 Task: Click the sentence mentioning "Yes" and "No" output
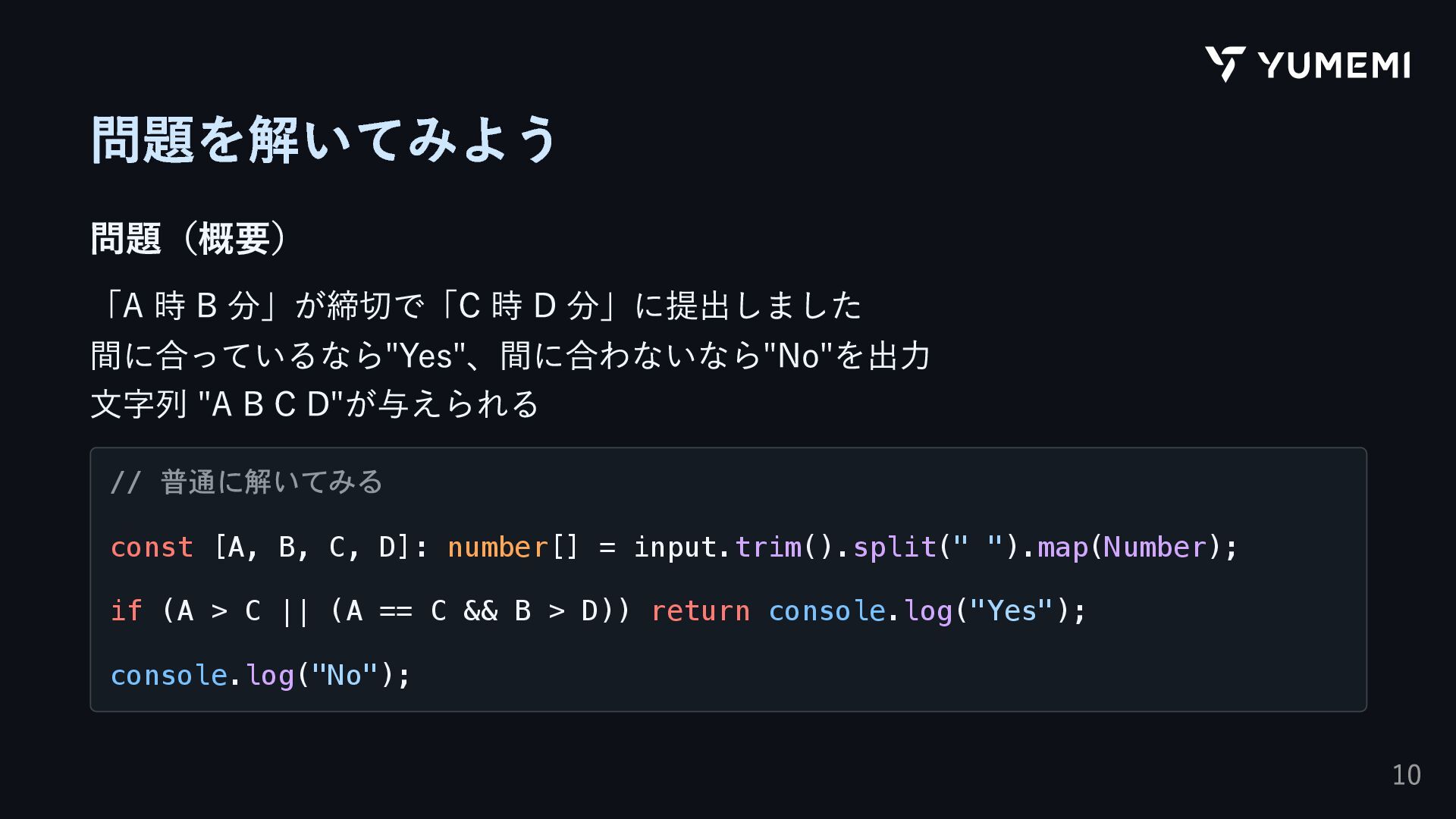coord(510,355)
